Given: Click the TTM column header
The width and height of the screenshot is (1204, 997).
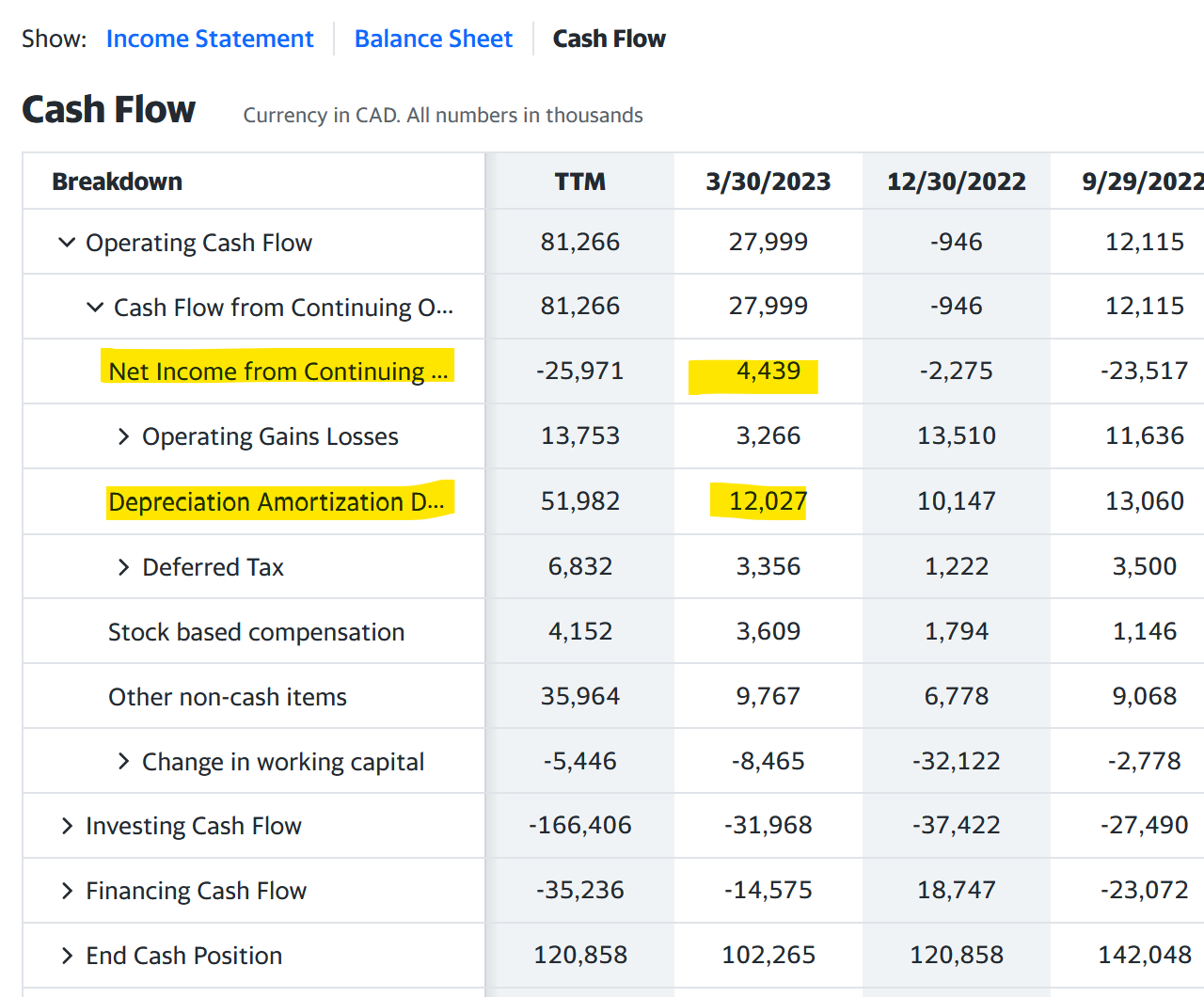Looking at the screenshot, I should pos(580,182).
